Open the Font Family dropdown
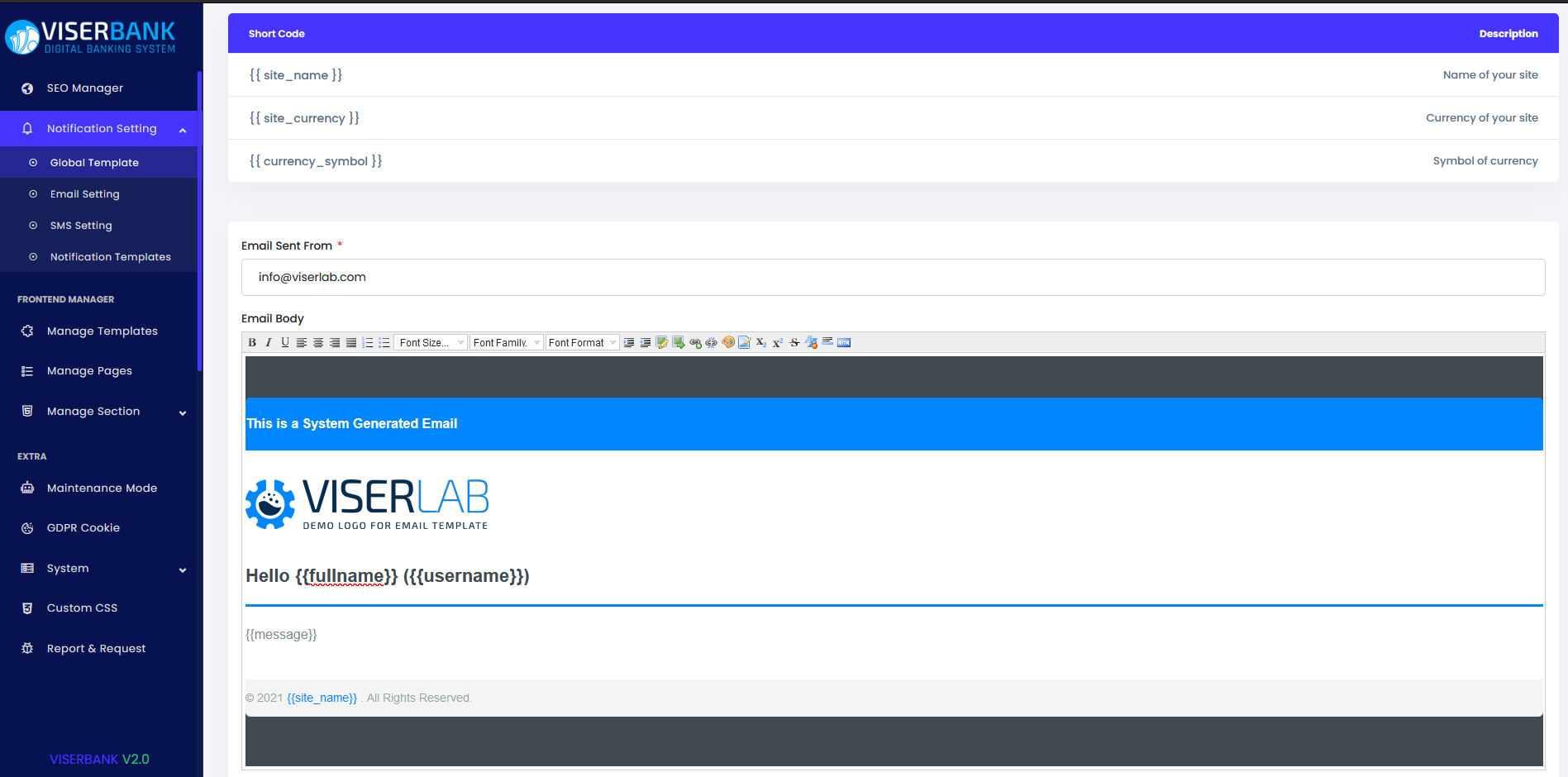The image size is (1568, 777). point(506,342)
